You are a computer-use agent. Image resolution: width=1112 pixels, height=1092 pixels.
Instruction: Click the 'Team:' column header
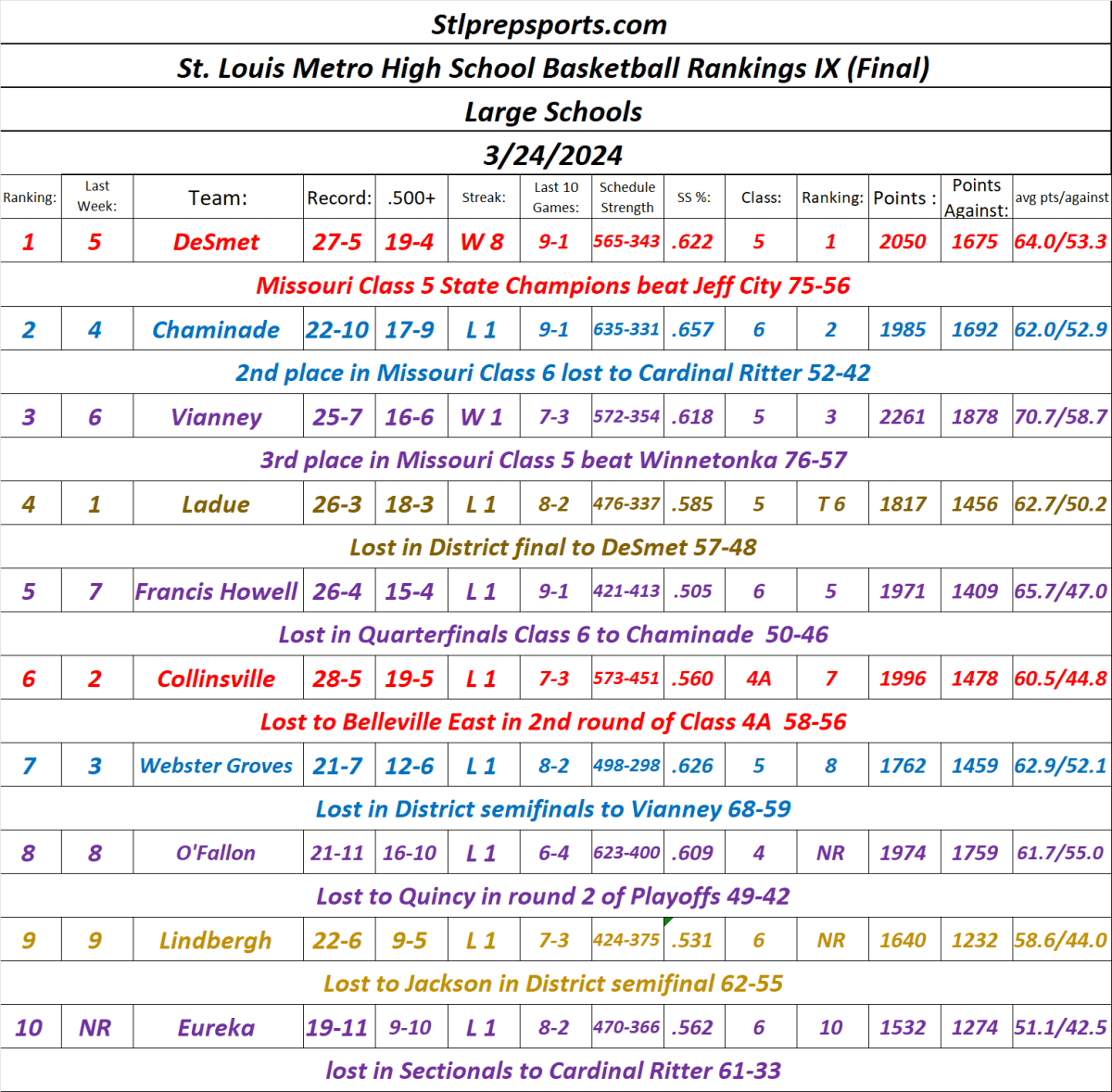click(217, 197)
